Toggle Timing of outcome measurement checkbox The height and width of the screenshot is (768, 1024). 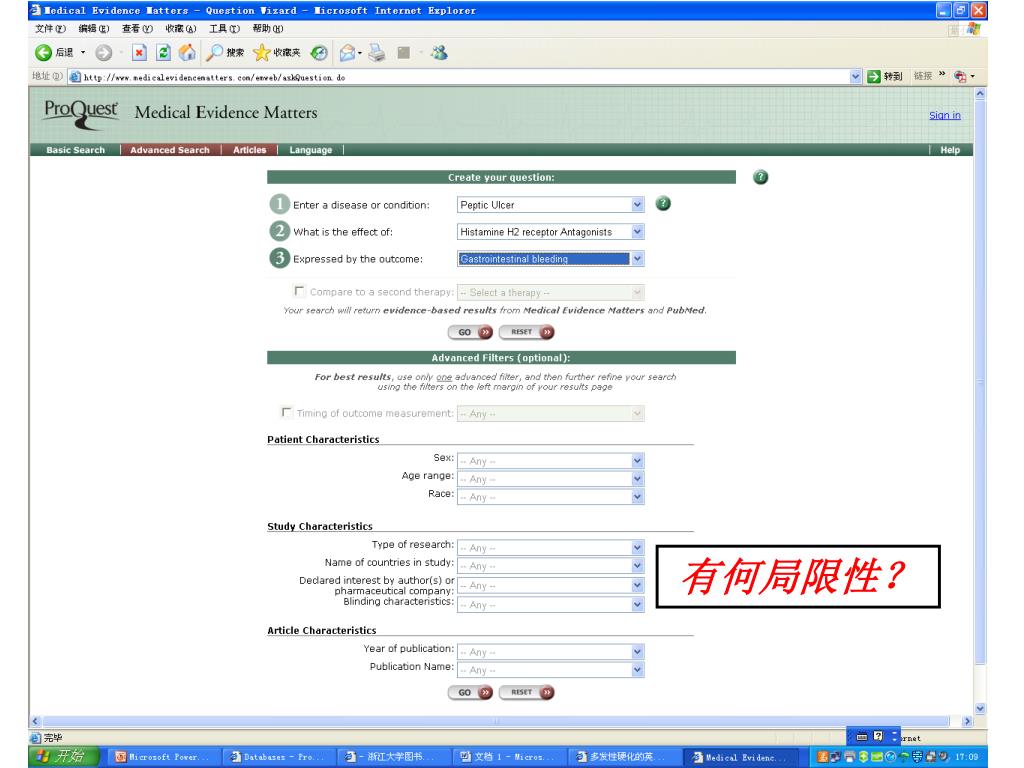pyautogui.click(x=286, y=412)
